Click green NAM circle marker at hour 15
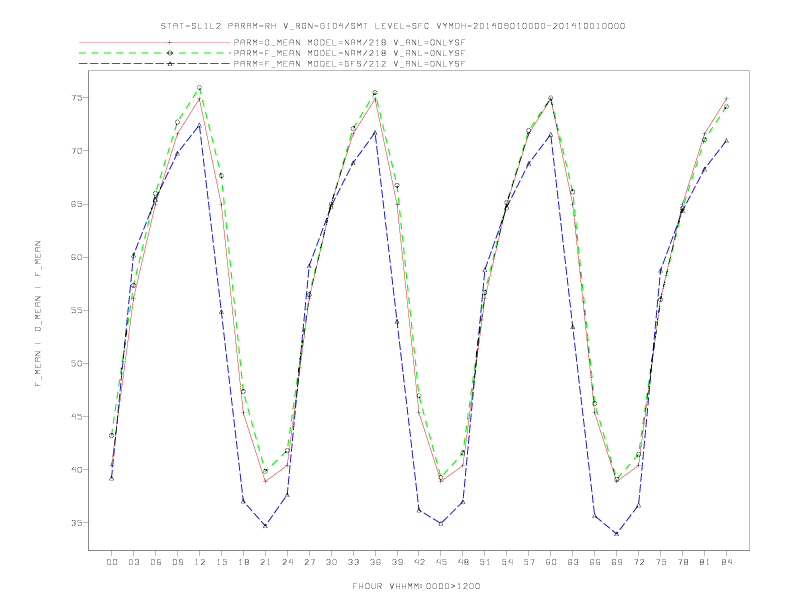The image size is (792, 612). 221,176
